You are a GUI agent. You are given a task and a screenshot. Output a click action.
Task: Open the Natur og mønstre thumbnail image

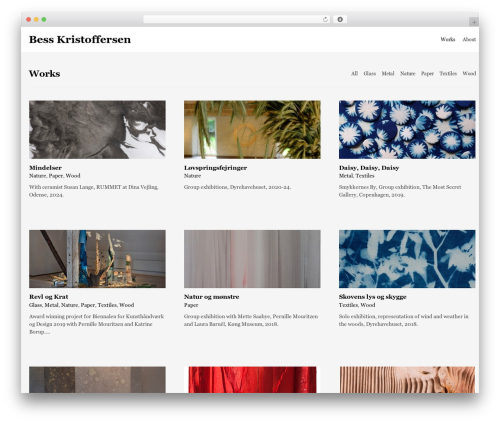[x=252, y=259]
